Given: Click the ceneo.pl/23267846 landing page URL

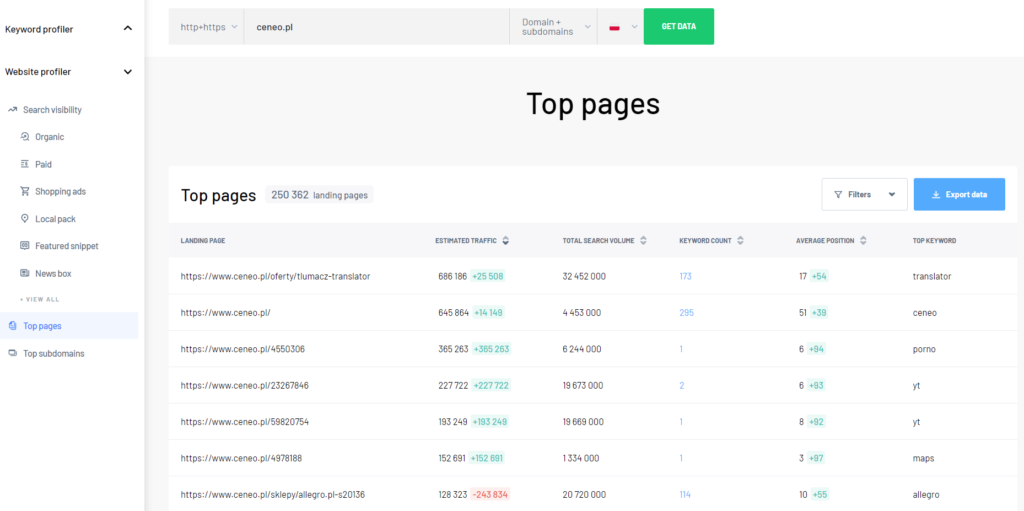Looking at the screenshot, I should [244, 386].
